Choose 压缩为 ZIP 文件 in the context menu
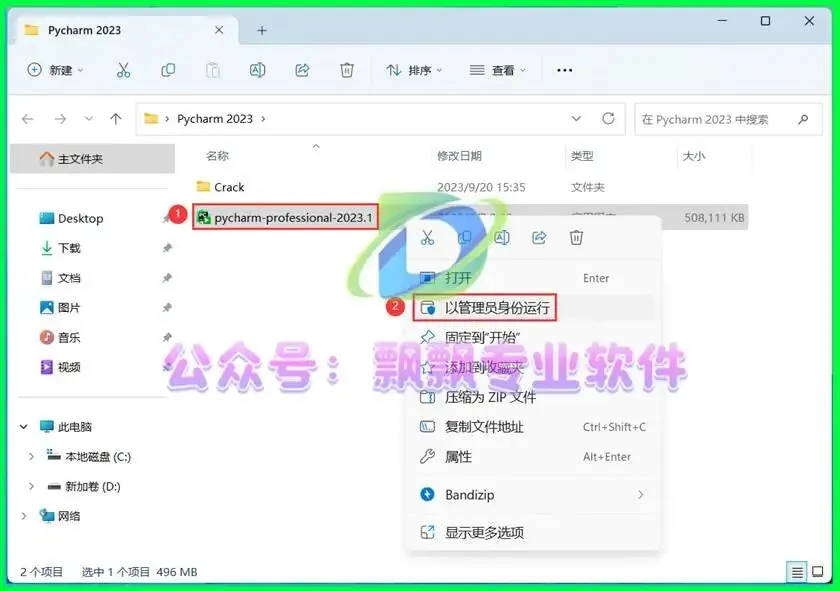This screenshot has height=591, width=840. 534,397
